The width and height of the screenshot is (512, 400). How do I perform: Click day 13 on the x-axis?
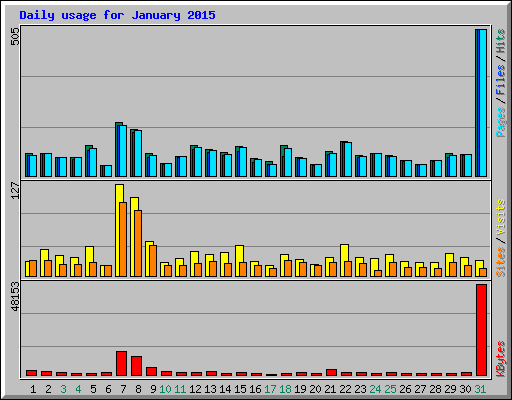210,389
